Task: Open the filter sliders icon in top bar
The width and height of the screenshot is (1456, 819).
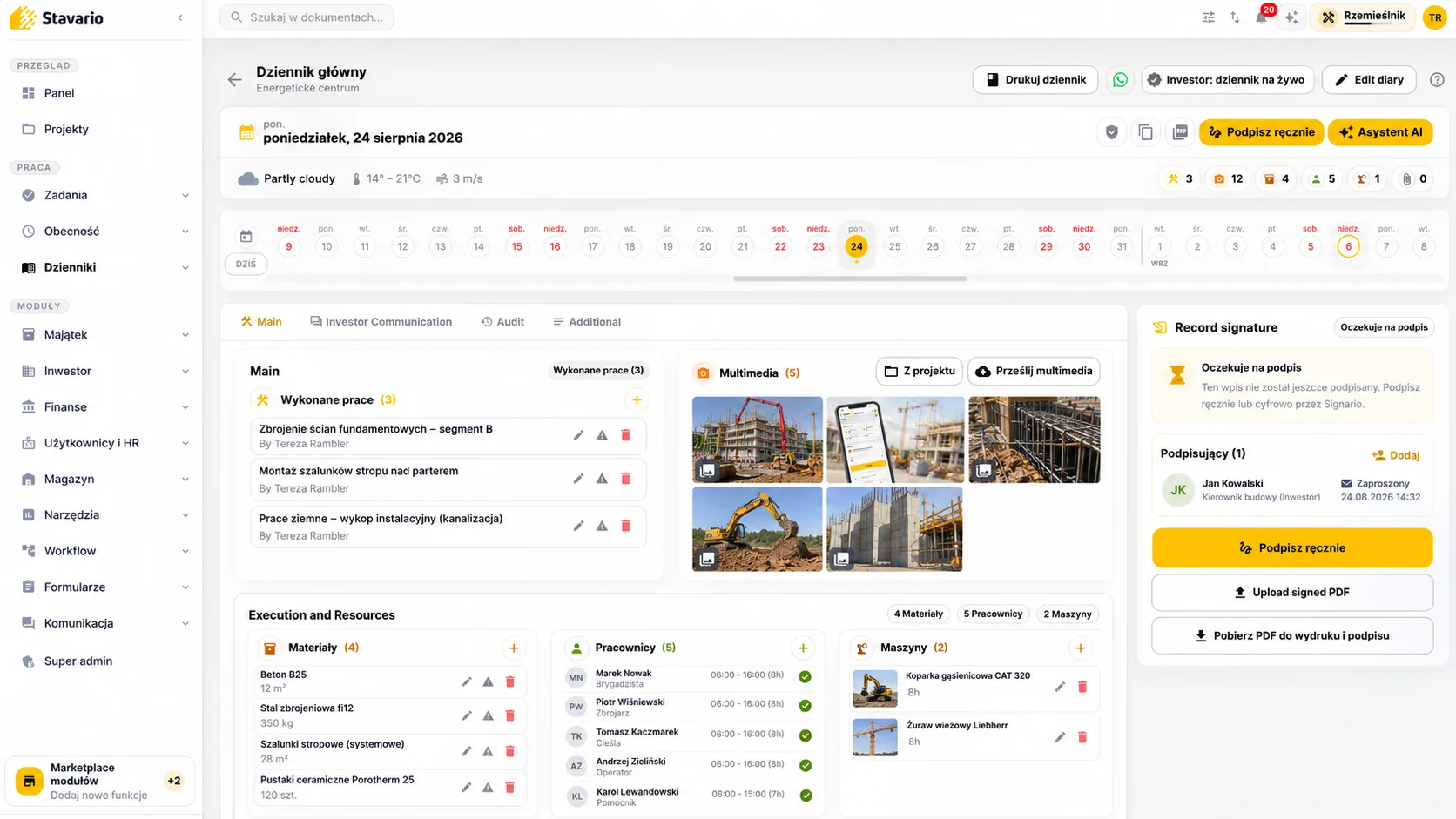Action: [x=1209, y=17]
